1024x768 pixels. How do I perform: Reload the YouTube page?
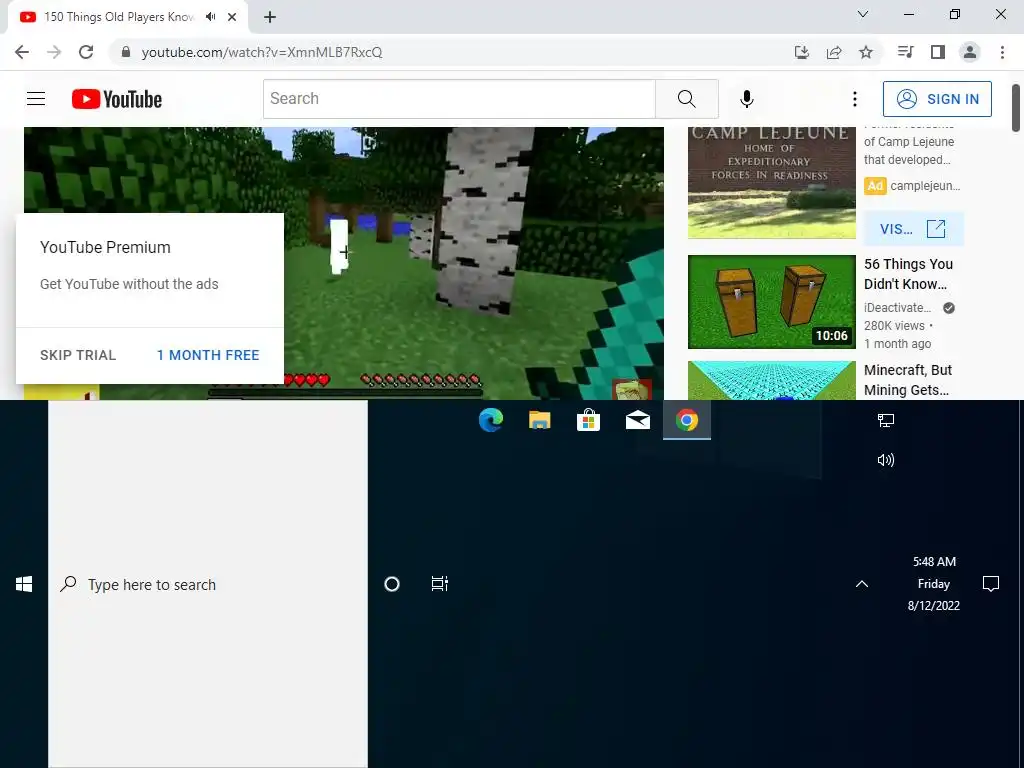(x=86, y=52)
